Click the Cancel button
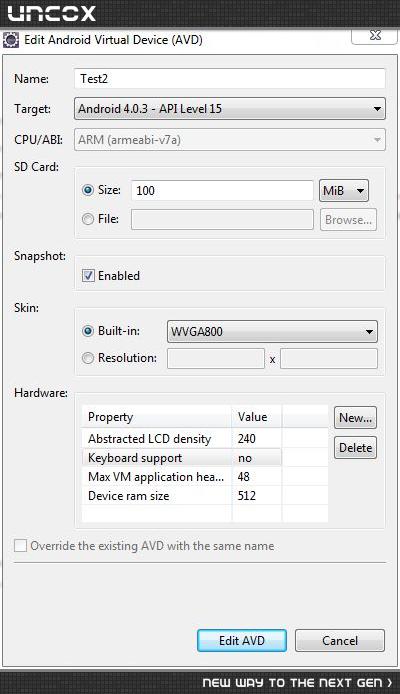This screenshot has width=400, height=694. pos(340,640)
